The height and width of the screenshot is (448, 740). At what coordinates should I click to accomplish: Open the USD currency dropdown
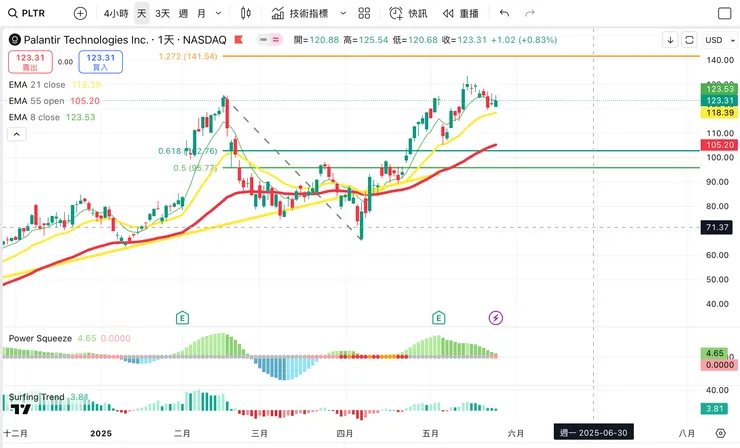(x=714, y=40)
